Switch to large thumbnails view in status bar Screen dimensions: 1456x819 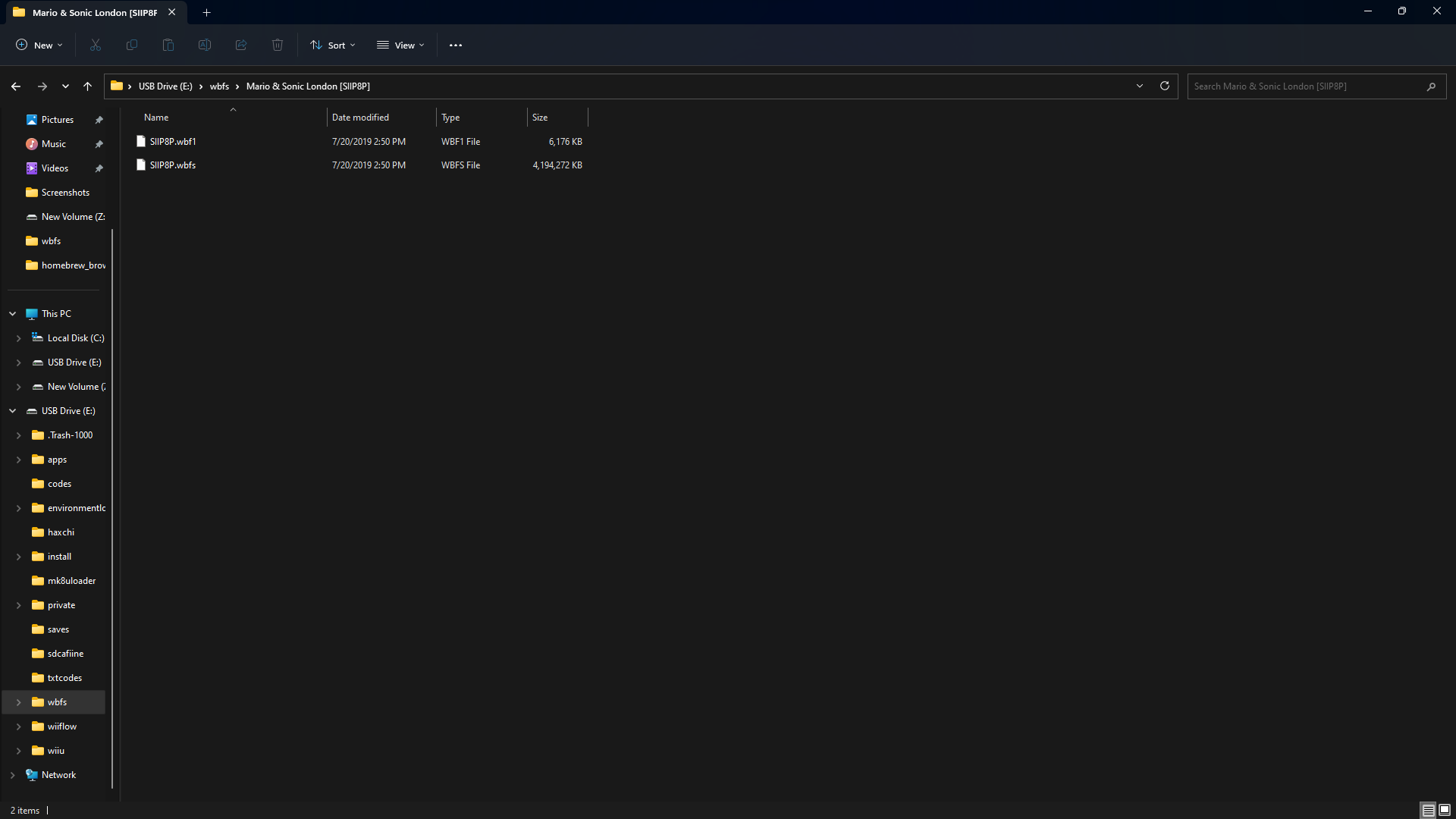tap(1445, 810)
